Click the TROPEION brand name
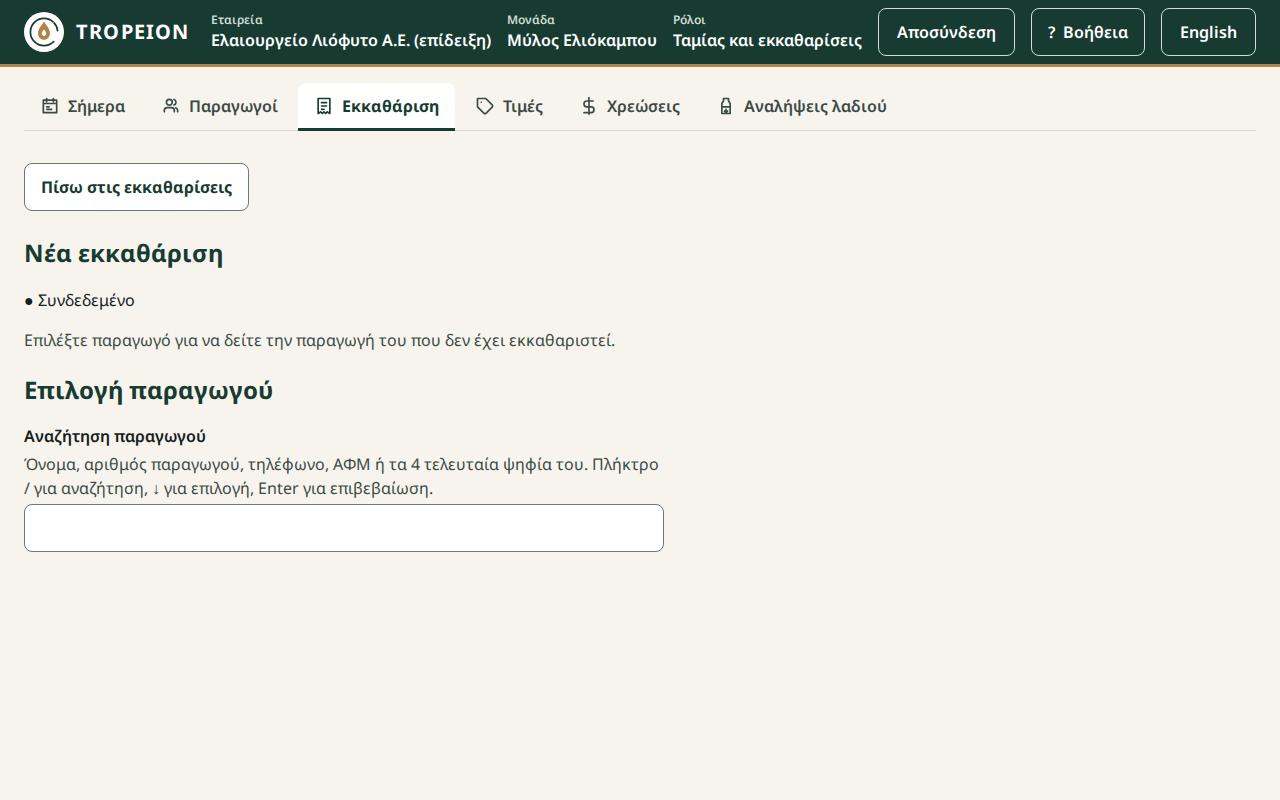Image resolution: width=1280 pixels, height=800 pixels. 132,32
